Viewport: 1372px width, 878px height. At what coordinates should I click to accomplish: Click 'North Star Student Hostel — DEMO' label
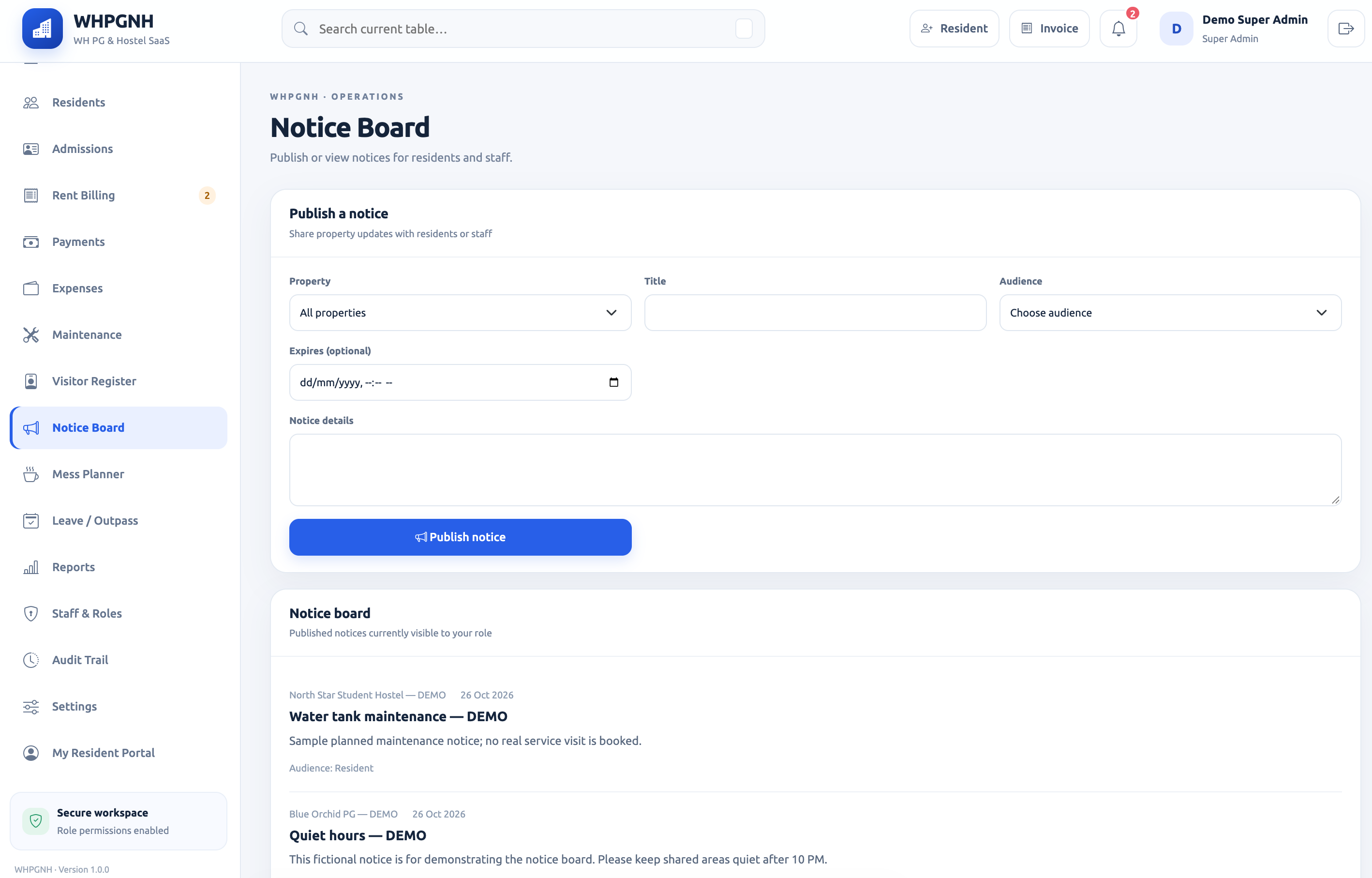368,695
